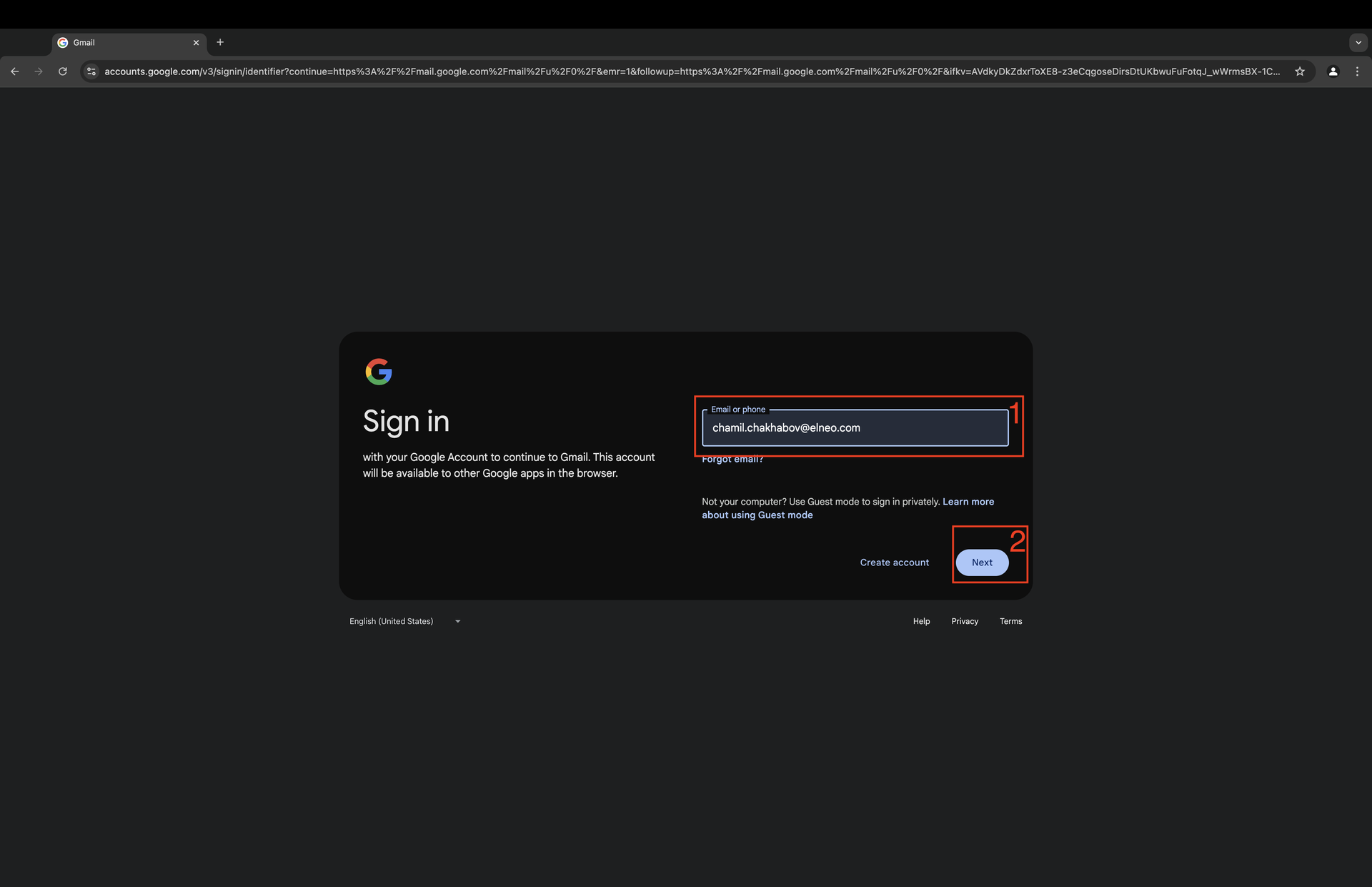The height and width of the screenshot is (887, 1372).
Task: Open the Chrome profile icon
Action: tap(1333, 71)
